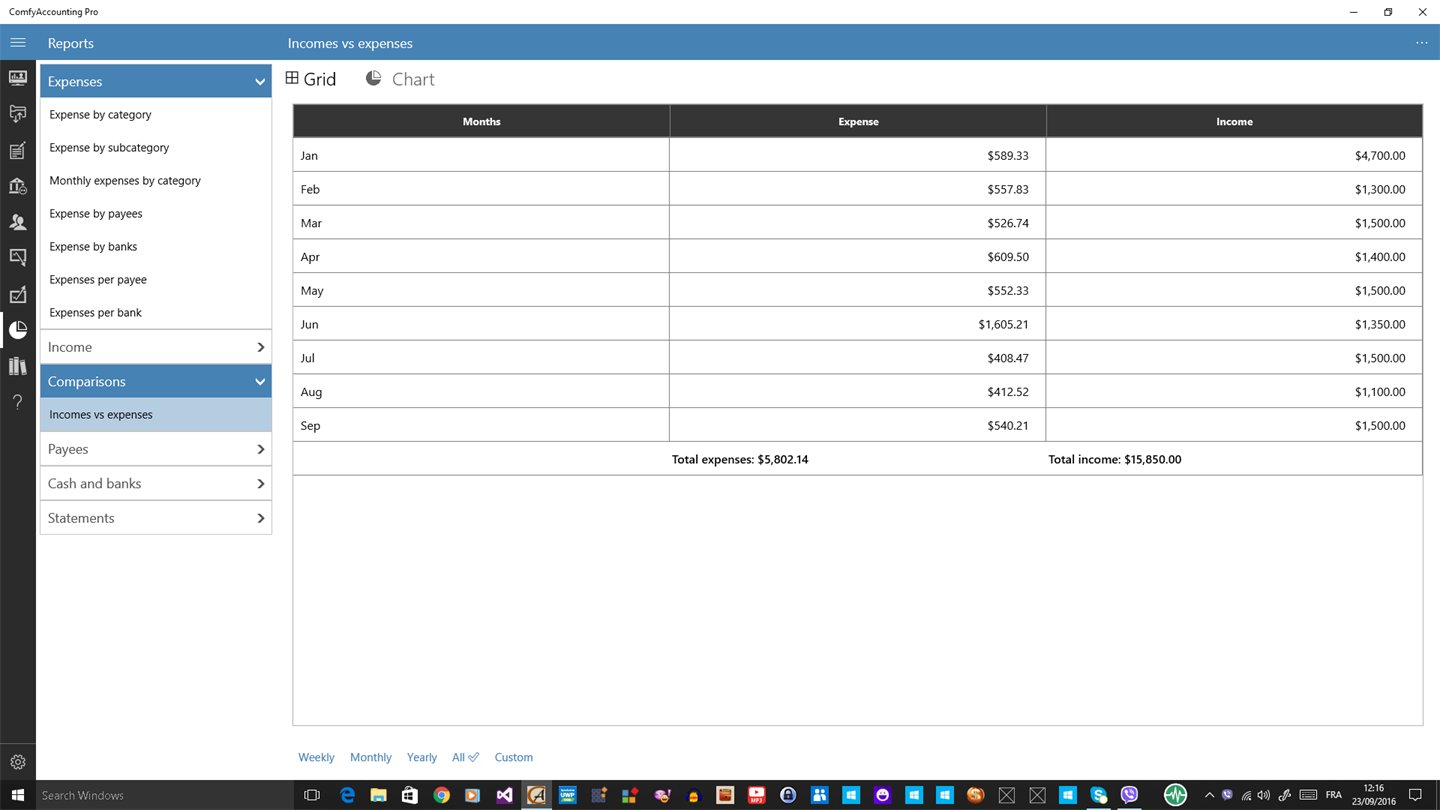Open the hamburger navigation menu
This screenshot has width=1440, height=810.
tap(18, 43)
